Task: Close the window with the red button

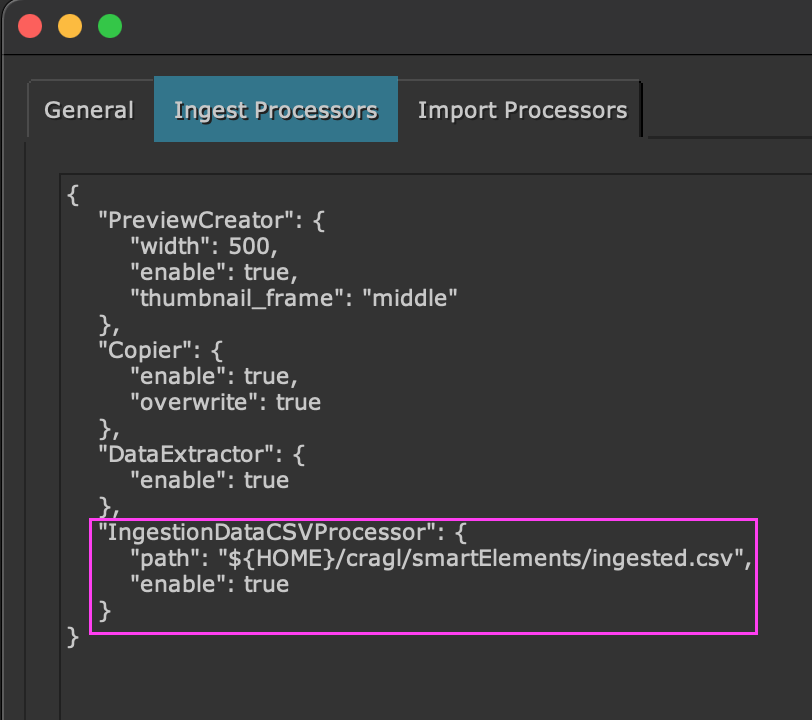Action: 30,26
